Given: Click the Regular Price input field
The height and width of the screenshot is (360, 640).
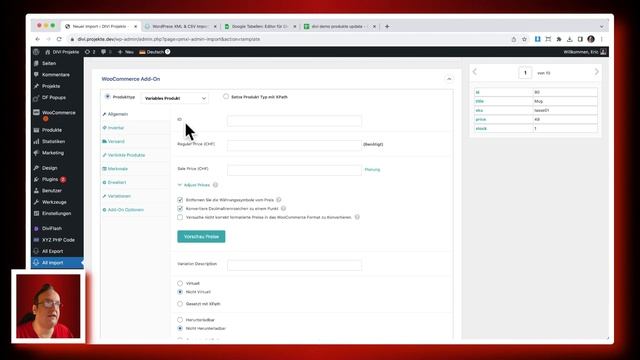Looking at the screenshot, I should point(294,145).
